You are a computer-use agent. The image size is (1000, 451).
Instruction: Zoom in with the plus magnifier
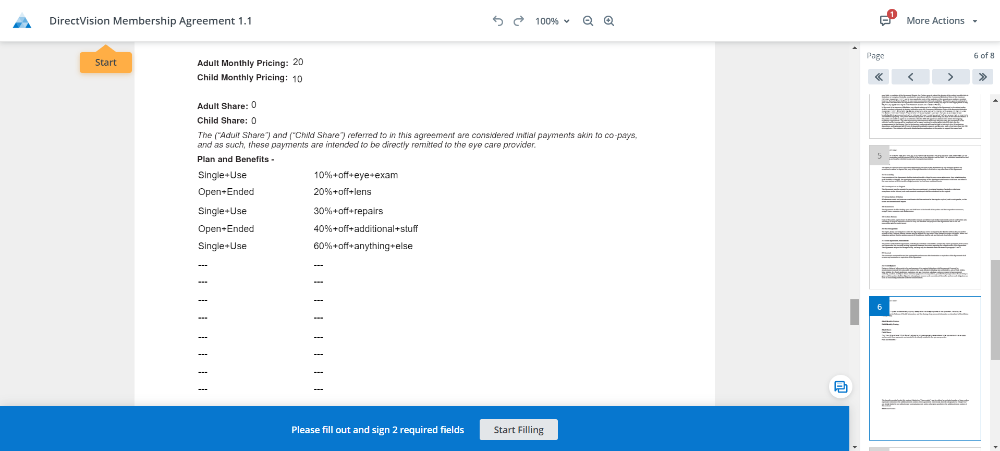coord(608,21)
